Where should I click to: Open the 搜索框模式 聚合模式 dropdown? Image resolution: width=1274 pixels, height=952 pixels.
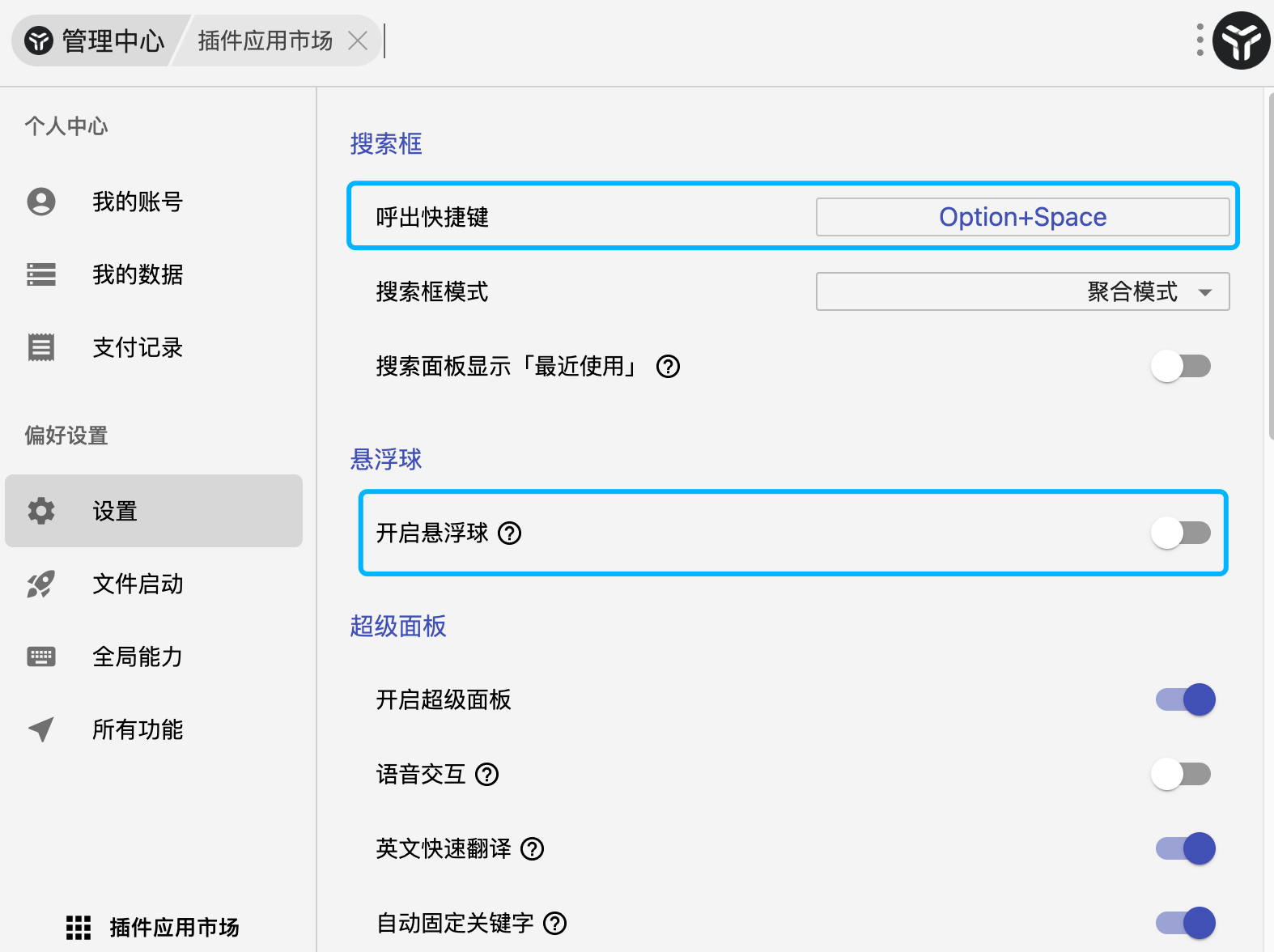1022,291
